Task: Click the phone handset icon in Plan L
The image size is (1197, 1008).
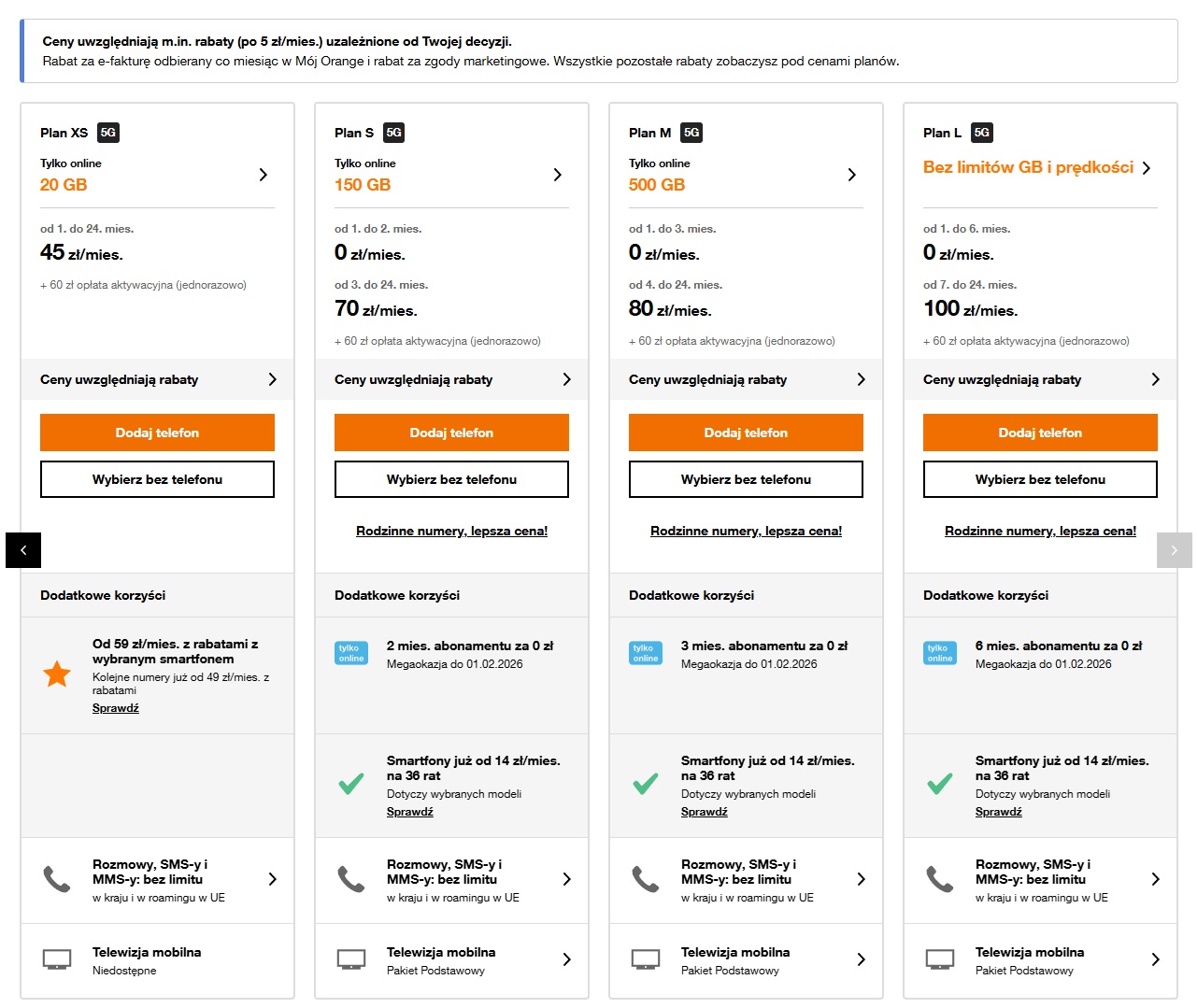Action: pos(940,879)
